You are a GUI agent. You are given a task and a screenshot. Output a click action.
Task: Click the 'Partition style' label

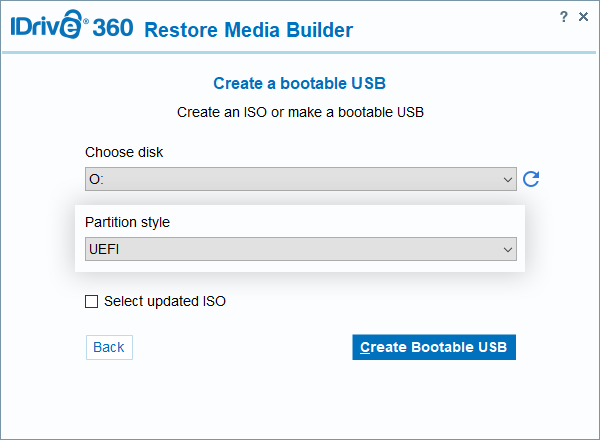click(x=127, y=222)
